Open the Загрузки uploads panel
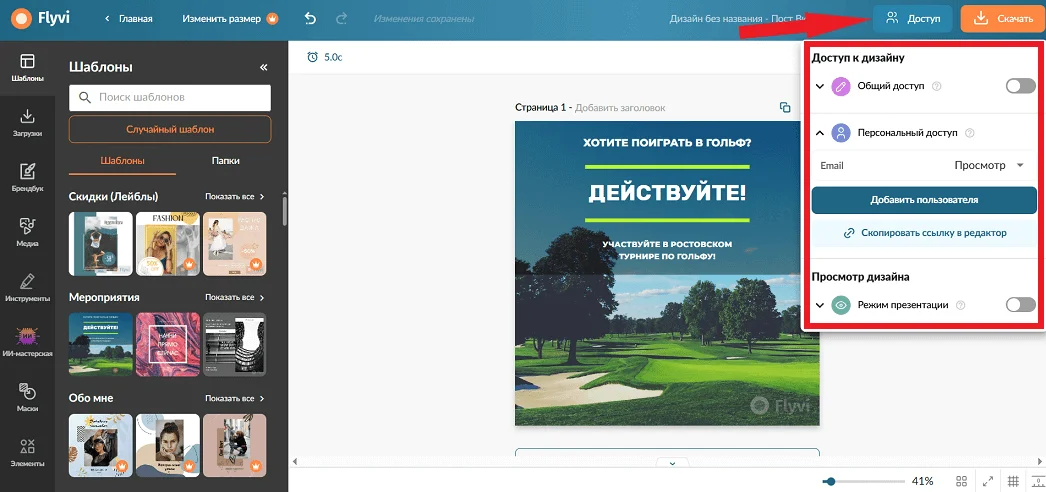The width and height of the screenshot is (1046, 492). coord(27,121)
